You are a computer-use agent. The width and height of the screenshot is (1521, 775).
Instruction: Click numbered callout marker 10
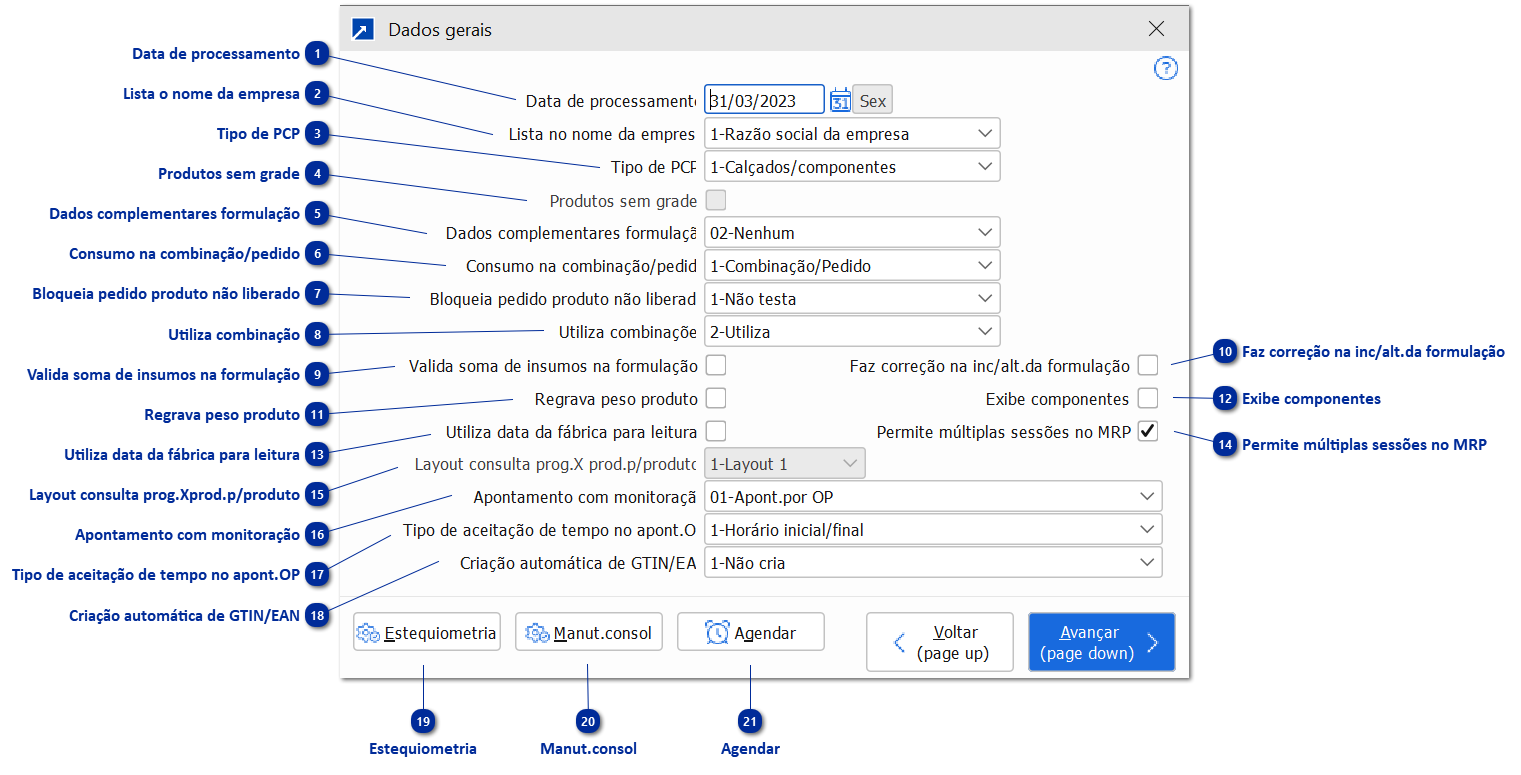pyautogui.click(x=1225, y=352)
